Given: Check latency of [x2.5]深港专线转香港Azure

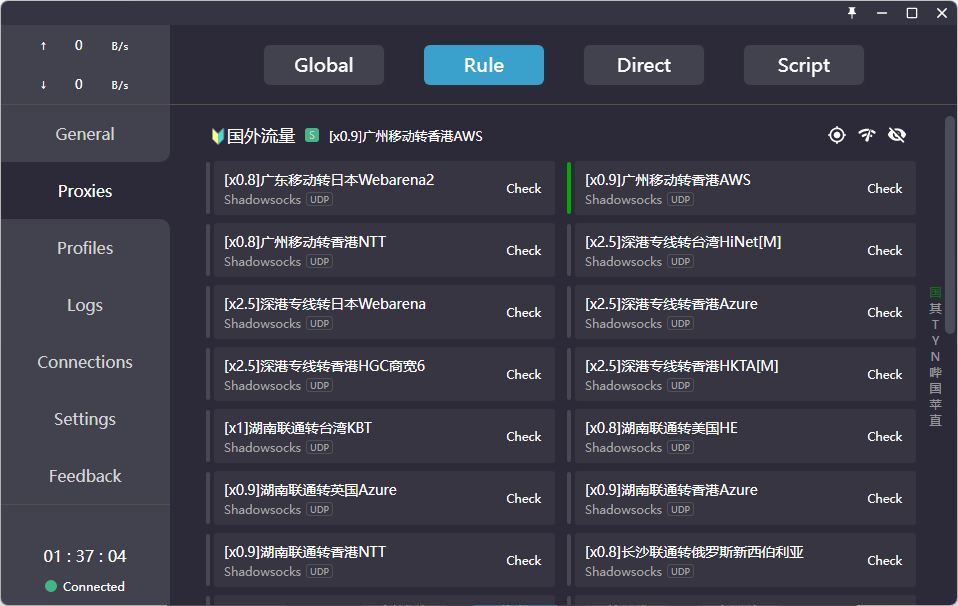Looking at the screenshot, I should point(885,313).
